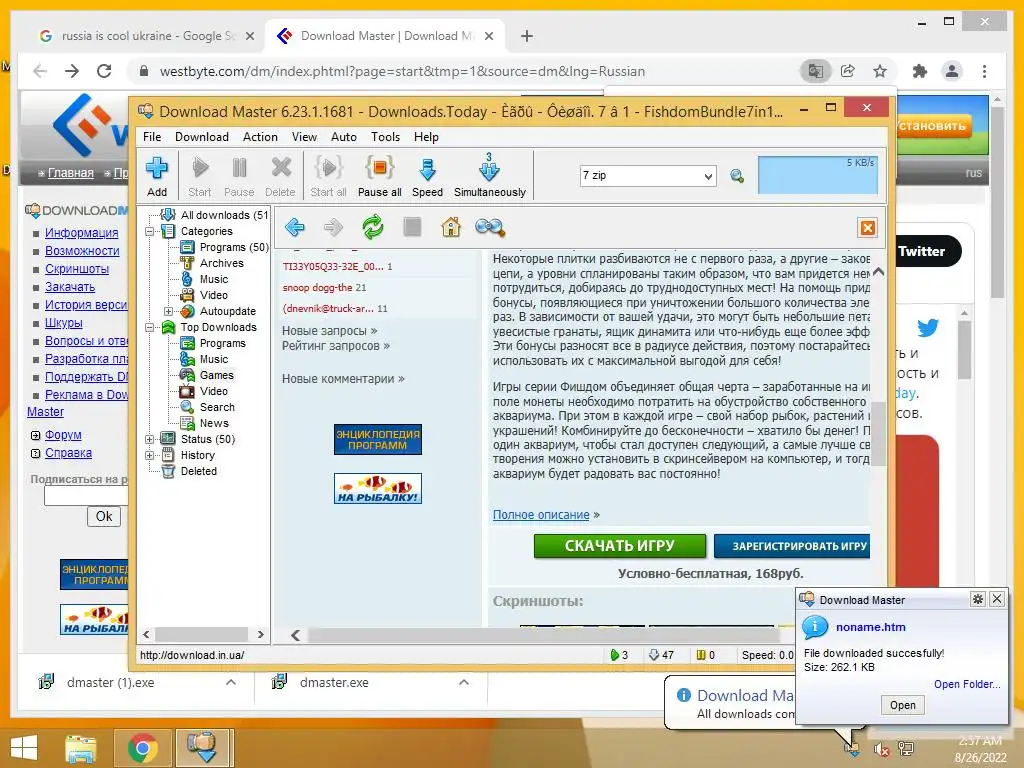The width and height of the screenshot is (1024, 768).
Task: Click the green СКАЧАТЬ ИГРУ button
Action: (x=620, y=546)
